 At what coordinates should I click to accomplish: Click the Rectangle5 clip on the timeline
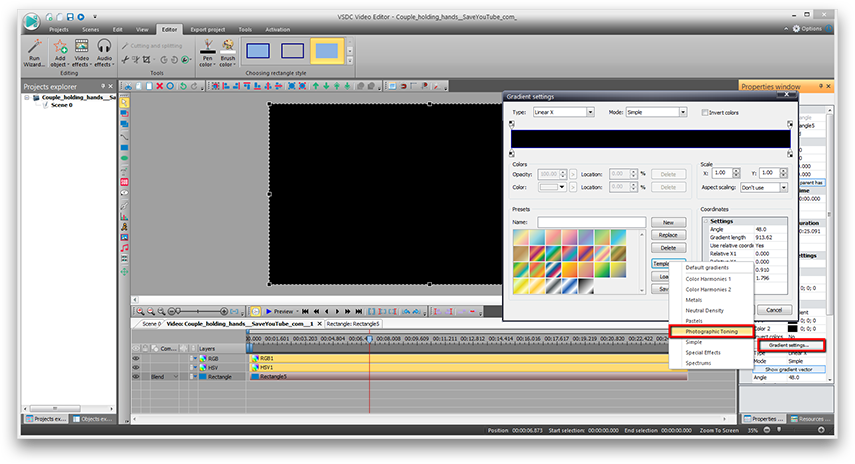tap(467, 376)
